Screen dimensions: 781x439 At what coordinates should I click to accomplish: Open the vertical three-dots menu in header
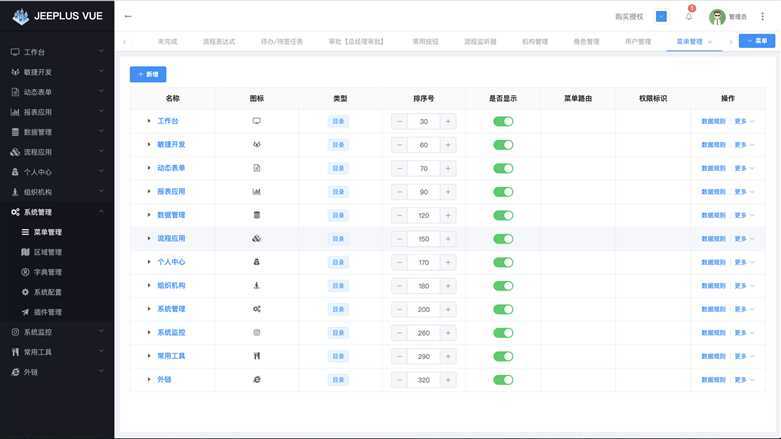coord(763,16)
